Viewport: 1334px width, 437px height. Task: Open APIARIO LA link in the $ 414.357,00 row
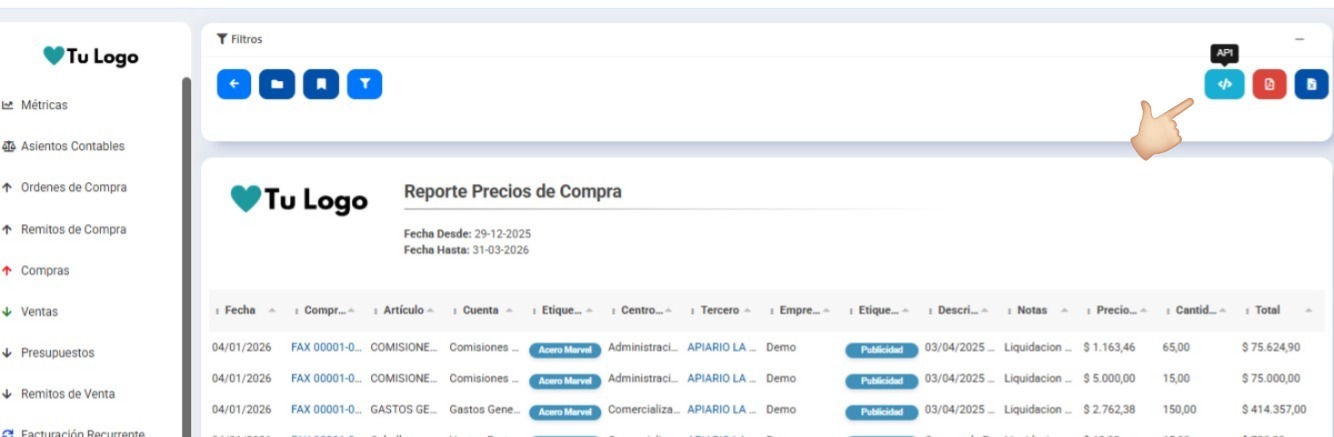[x=722, y=409]
